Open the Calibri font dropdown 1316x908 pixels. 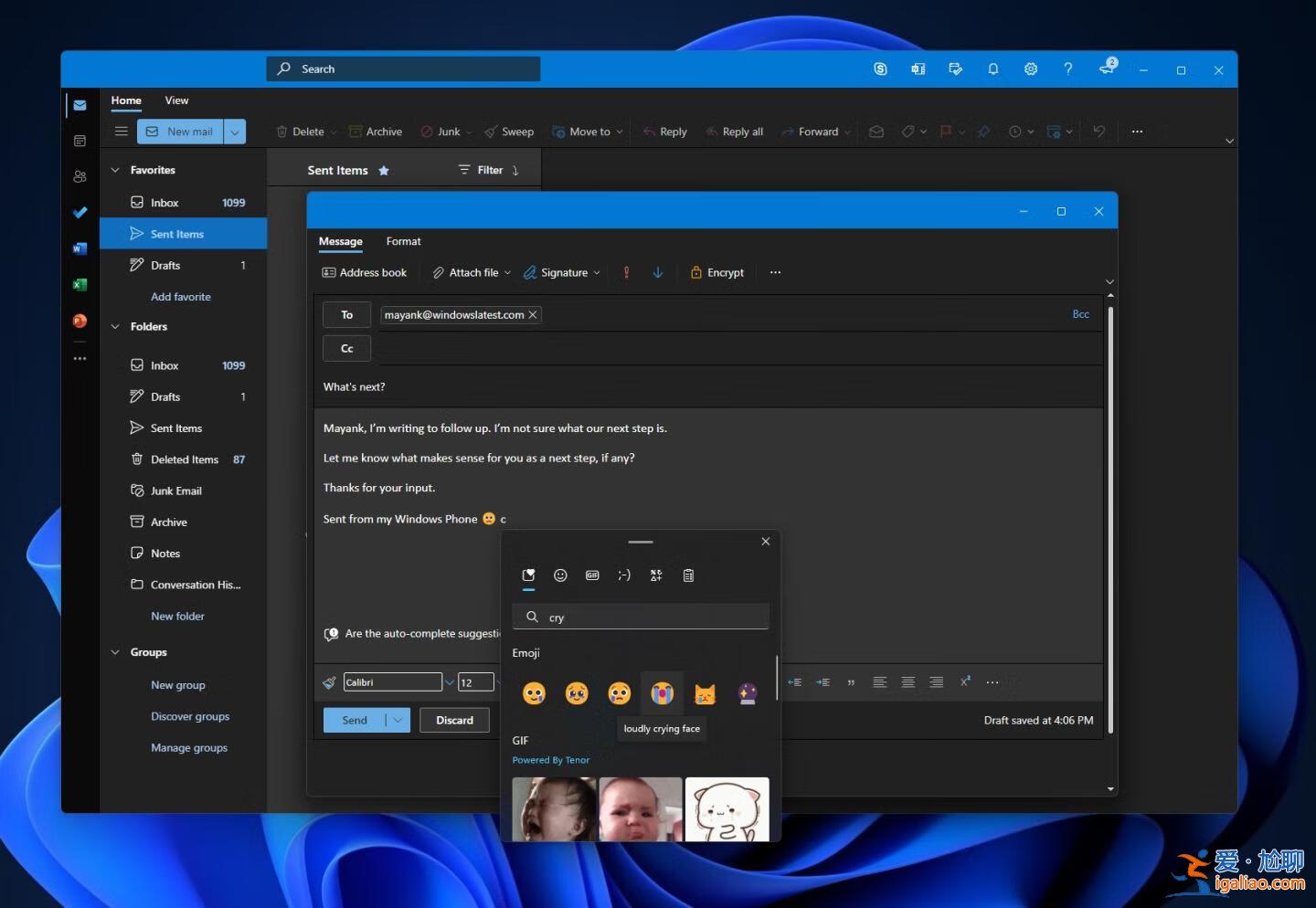449,682
